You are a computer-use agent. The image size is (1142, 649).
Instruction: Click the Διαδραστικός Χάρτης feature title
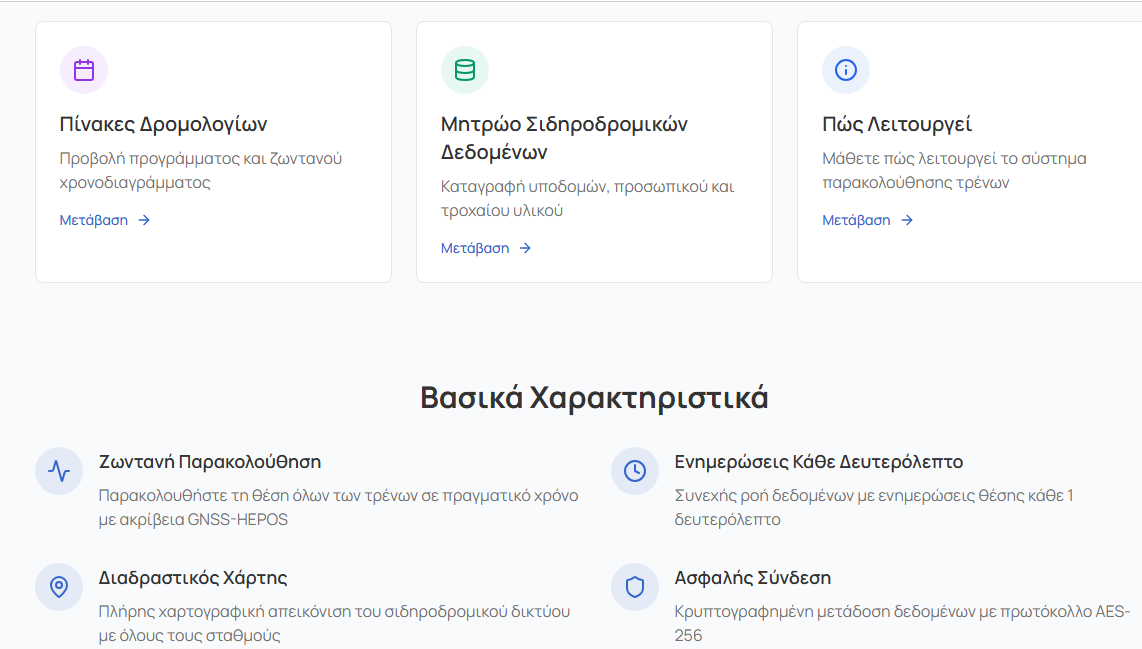click(x=193, y=578)
